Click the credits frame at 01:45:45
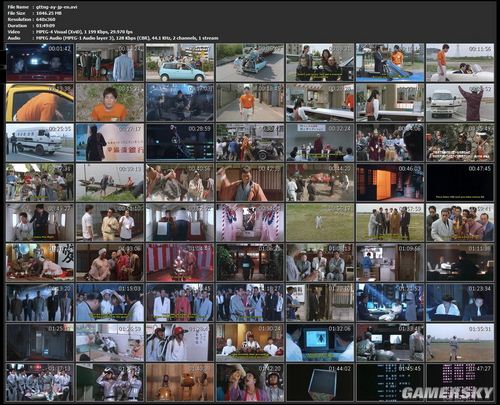 click(x=390, y=382)
